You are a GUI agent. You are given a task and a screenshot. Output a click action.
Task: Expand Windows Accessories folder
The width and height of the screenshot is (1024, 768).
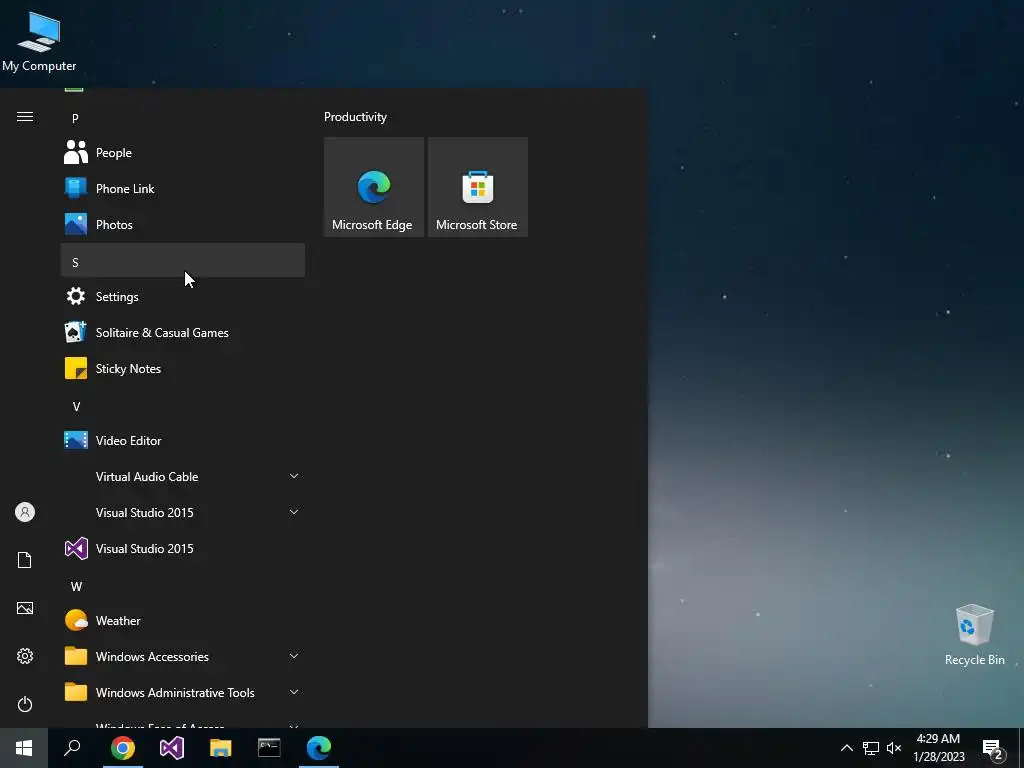tap(183, 656)
